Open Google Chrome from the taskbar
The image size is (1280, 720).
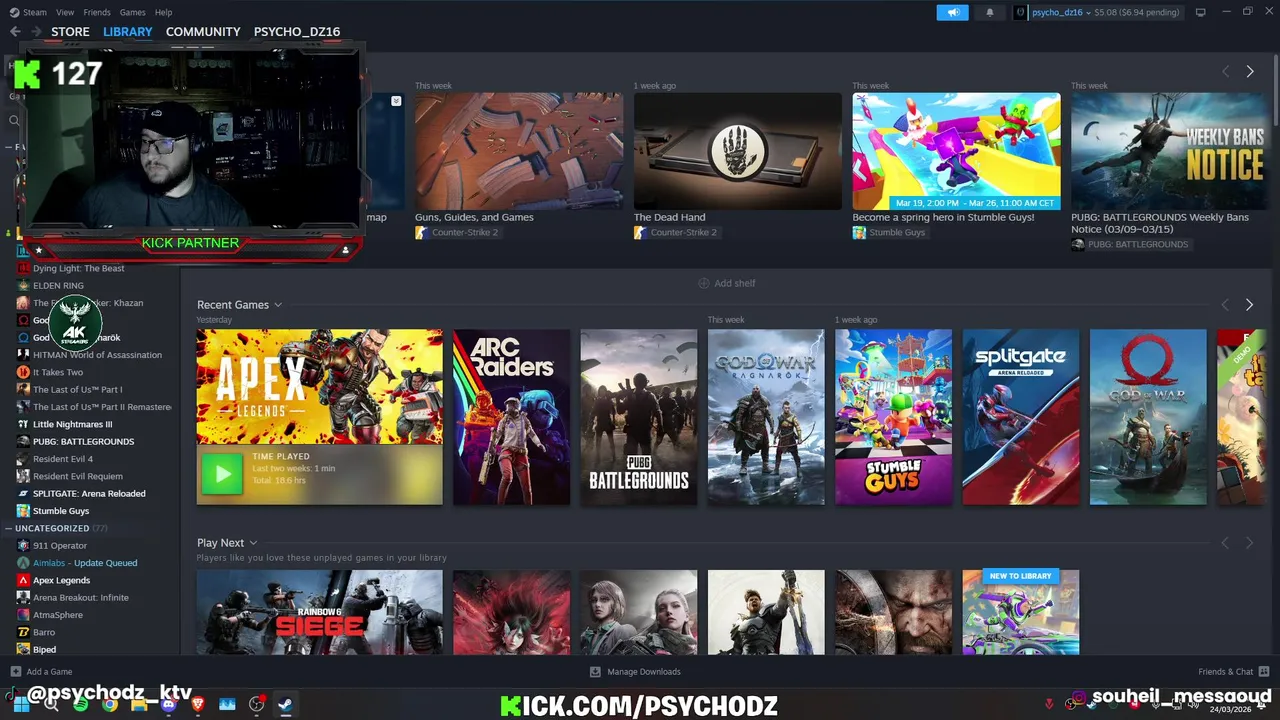point(110,704)
